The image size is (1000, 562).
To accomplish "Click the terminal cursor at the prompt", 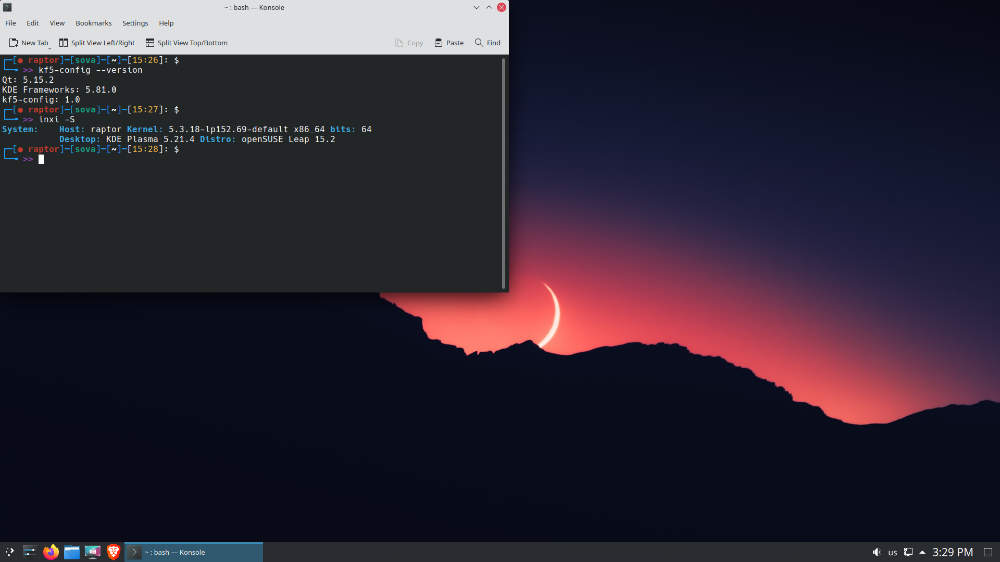I will pyautogui.click(x=41, y=159).
